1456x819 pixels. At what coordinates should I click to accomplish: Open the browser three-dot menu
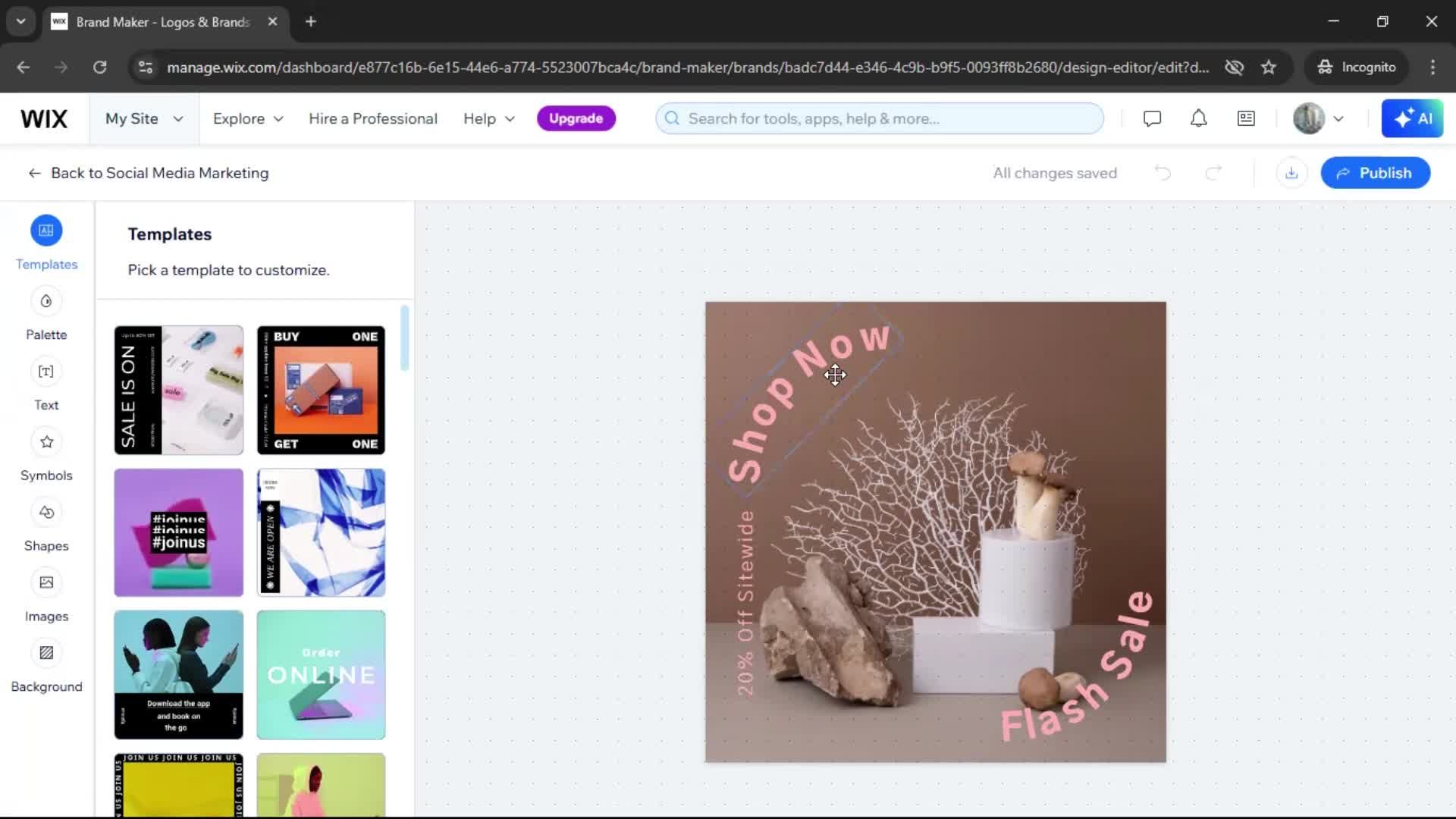(1432, 67)
